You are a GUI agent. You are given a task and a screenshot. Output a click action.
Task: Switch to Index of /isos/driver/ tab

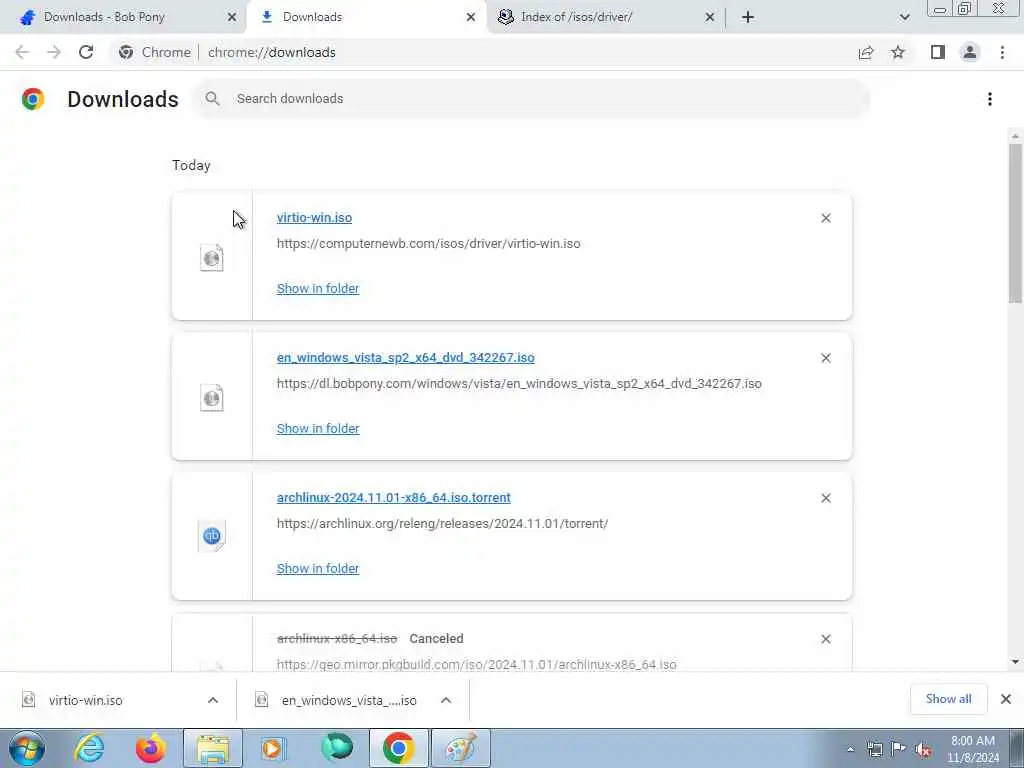(606, 17)
